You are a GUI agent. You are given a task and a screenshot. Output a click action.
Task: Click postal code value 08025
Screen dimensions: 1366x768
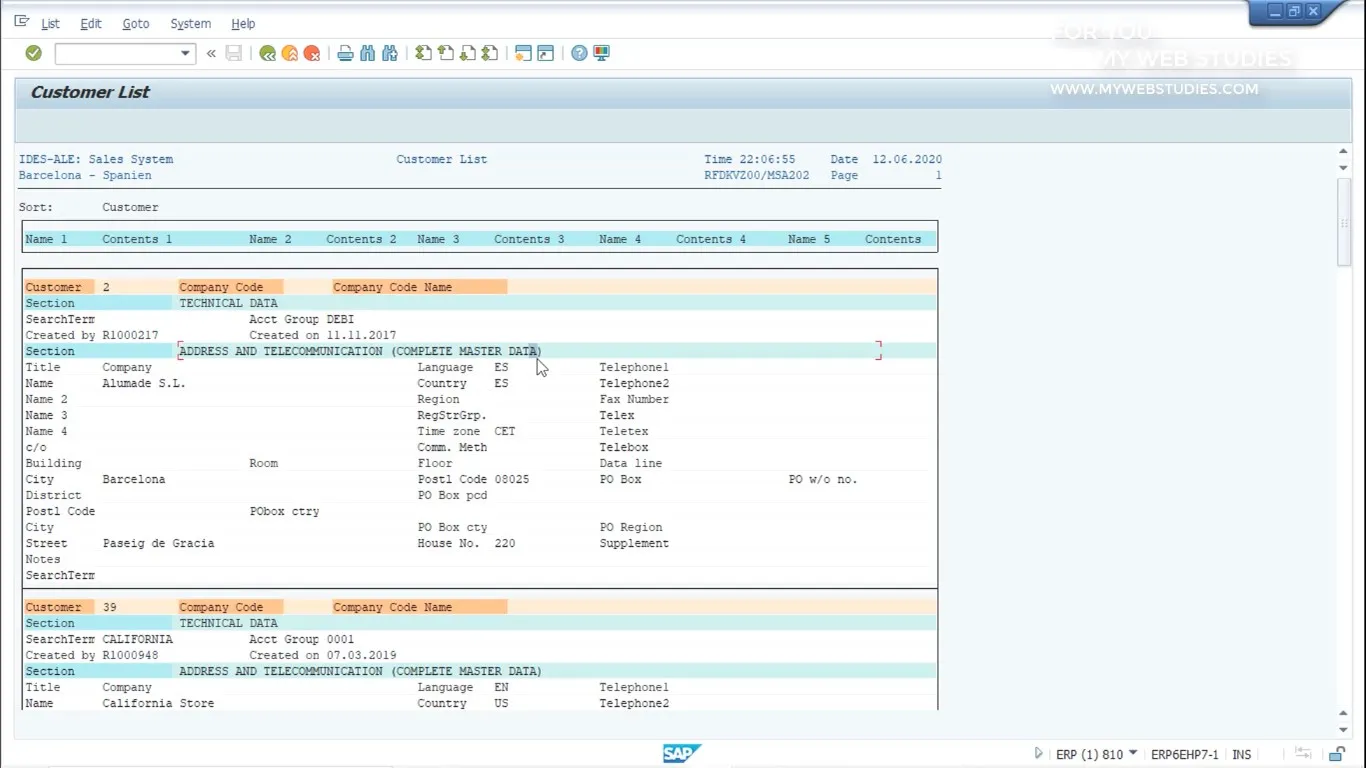click(512, 479)
